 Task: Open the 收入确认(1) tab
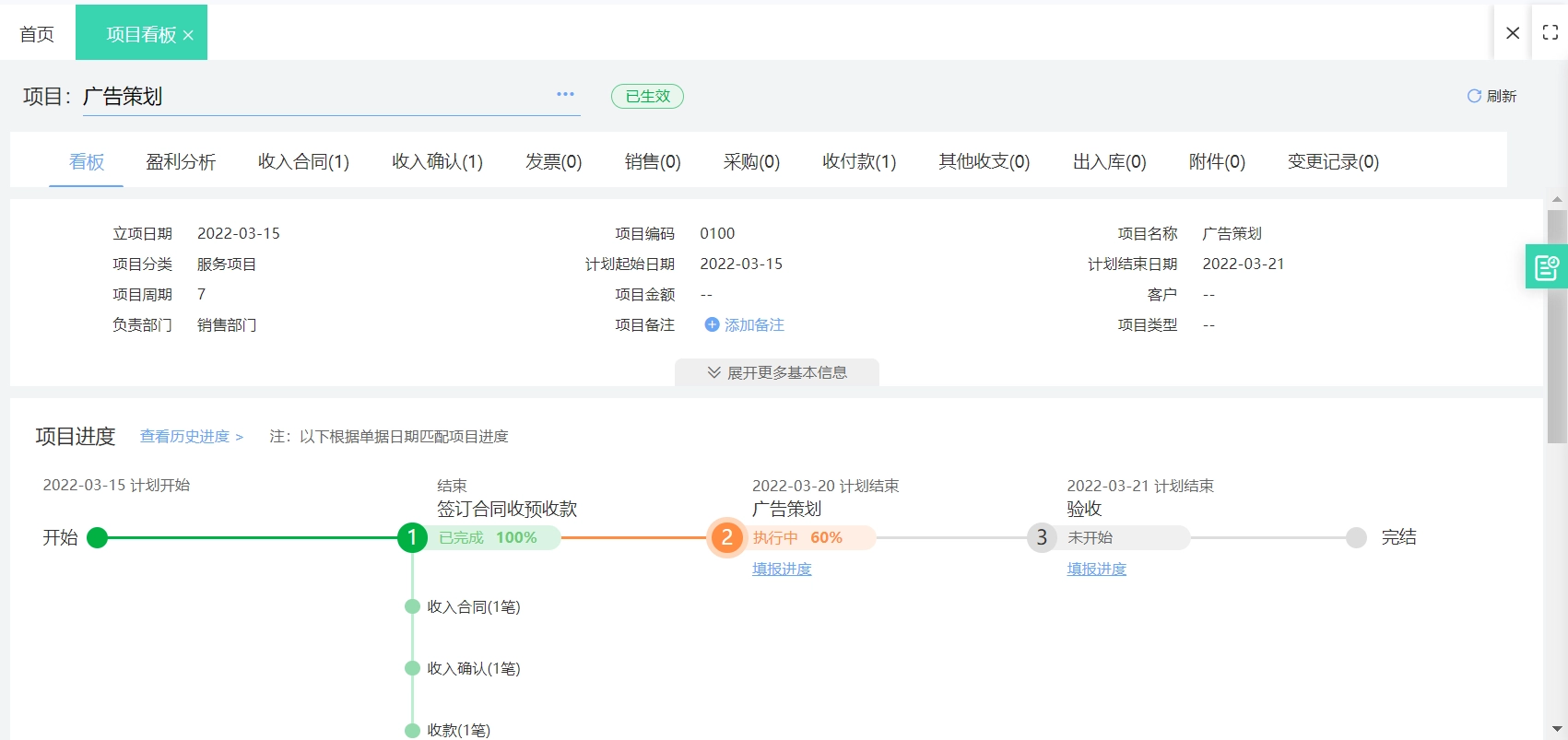437,161
